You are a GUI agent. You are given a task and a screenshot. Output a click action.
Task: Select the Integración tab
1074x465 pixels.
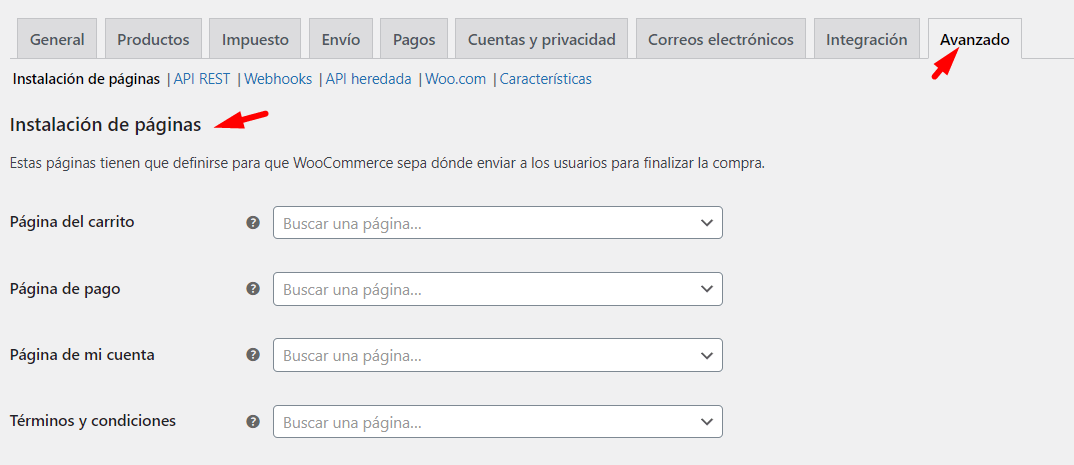click(867, 39)
